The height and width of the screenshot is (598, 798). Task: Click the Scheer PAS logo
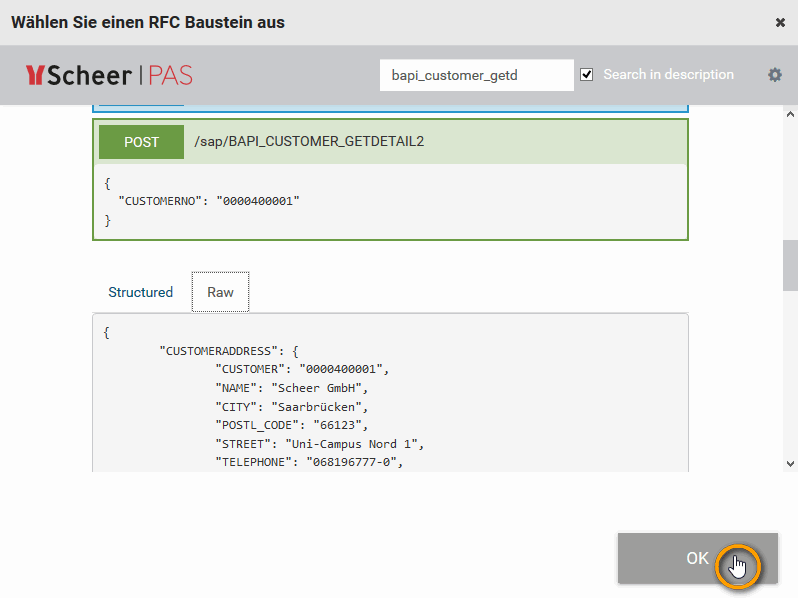pyautogui.click(x=108, y=75)
